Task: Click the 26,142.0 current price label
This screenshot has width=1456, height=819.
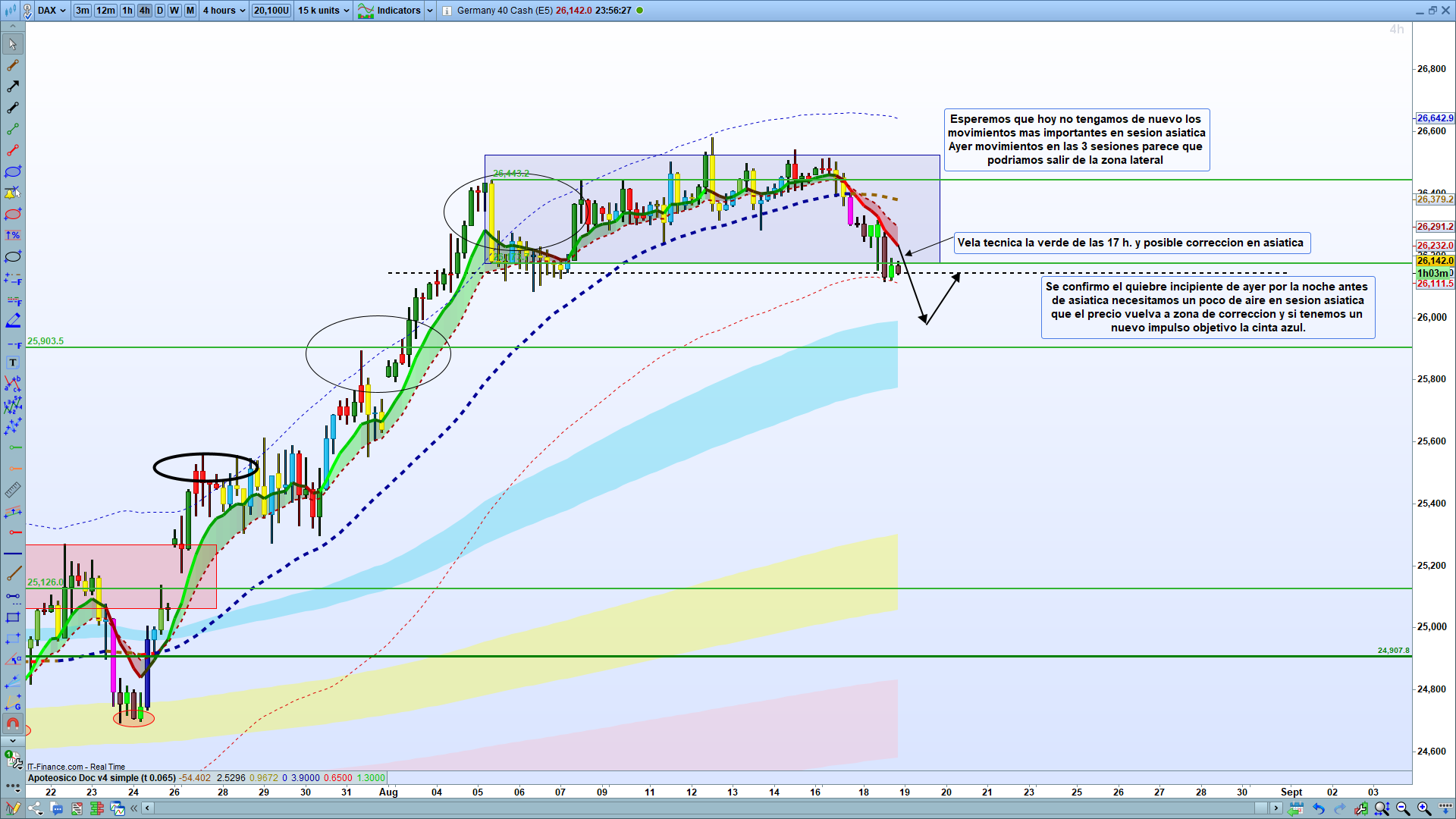Action: point(1435,261)
